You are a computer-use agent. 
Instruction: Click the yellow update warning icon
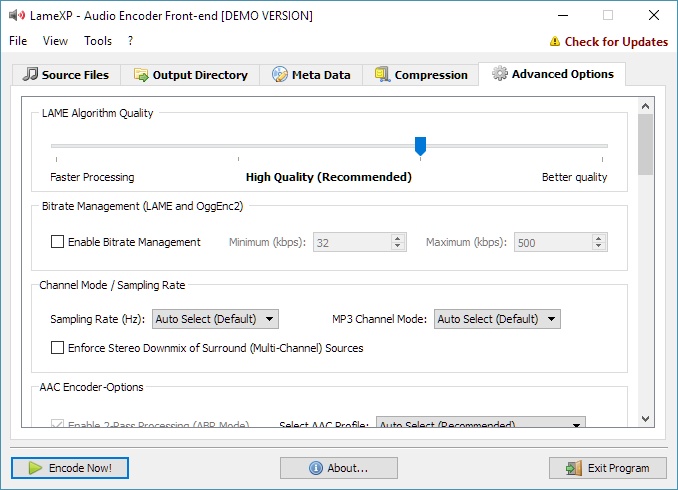555,41
